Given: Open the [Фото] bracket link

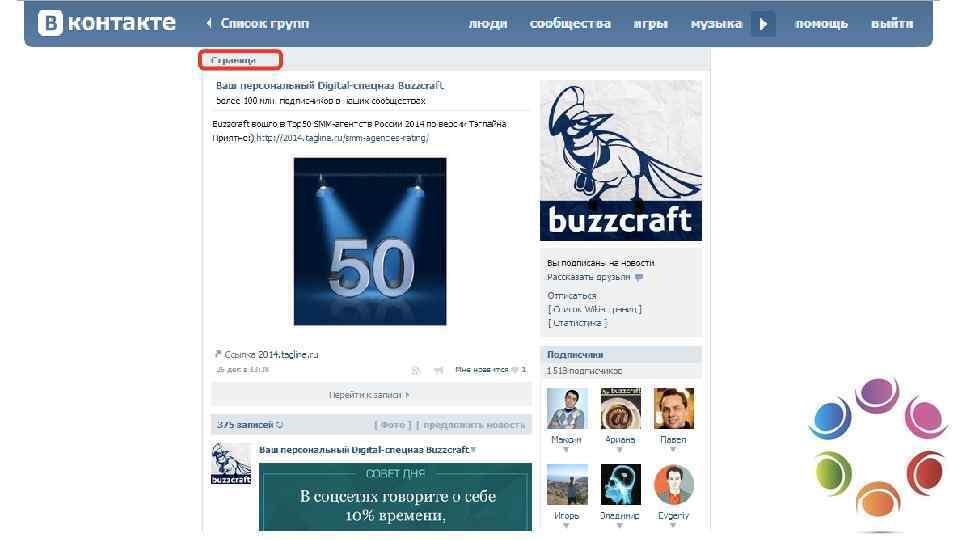Looking at the screenshot, I should pyautogui.click(x=392, y=424).
